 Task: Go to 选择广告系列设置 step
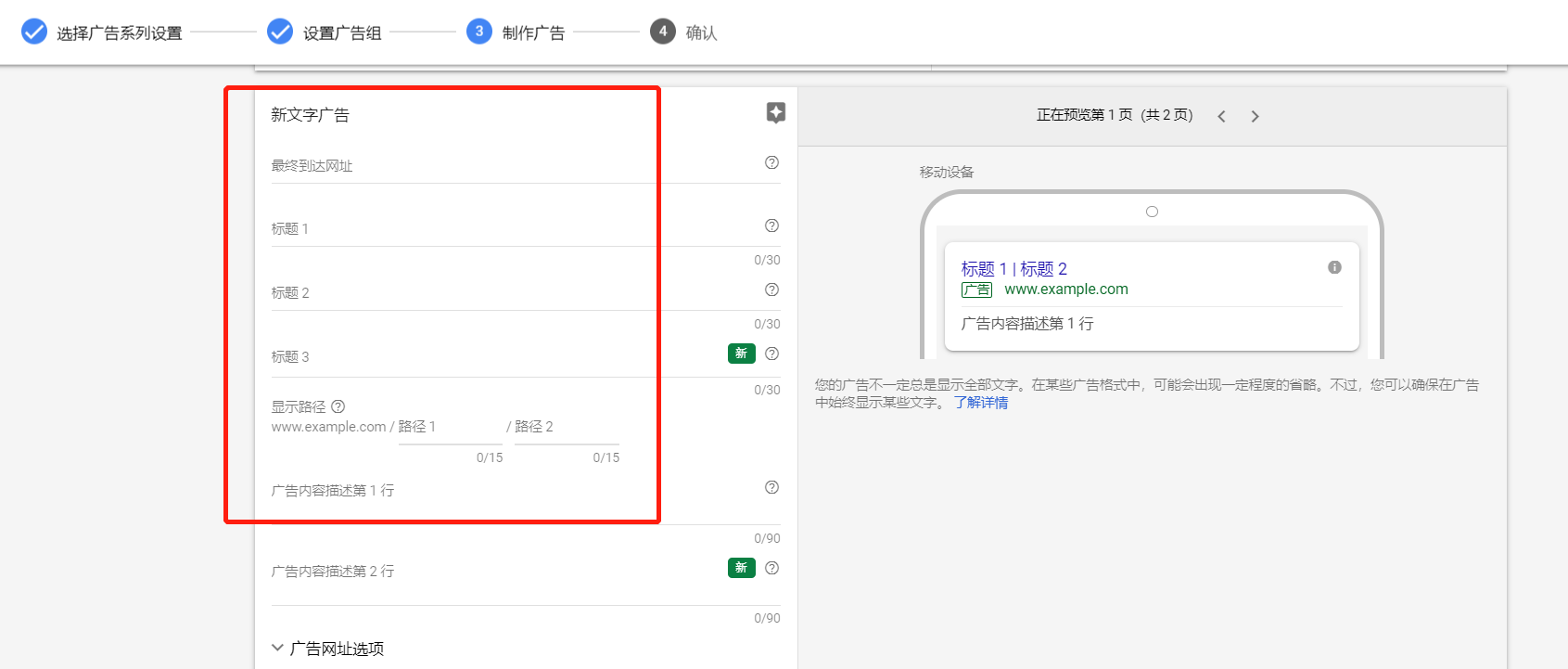(120, 33)
